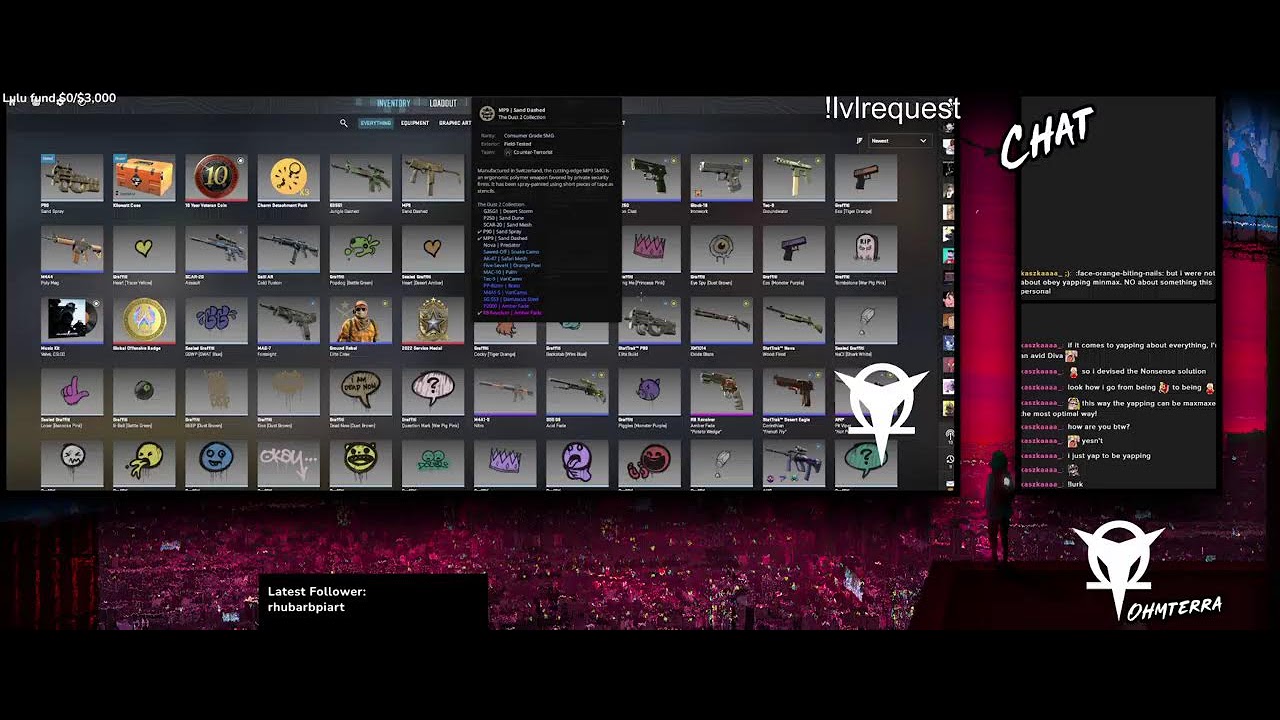1280x720 pixels.
Task: Select the Tec-9 Groundwater pistol
Action: (793, 178)
